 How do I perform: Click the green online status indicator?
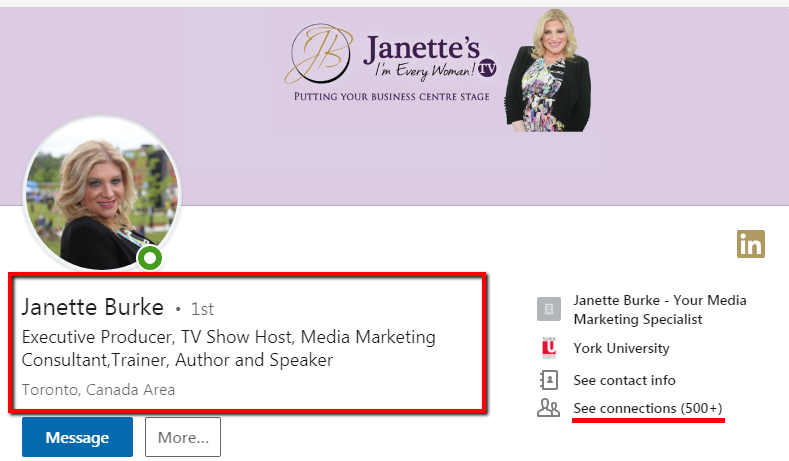(x=150, y=259)
